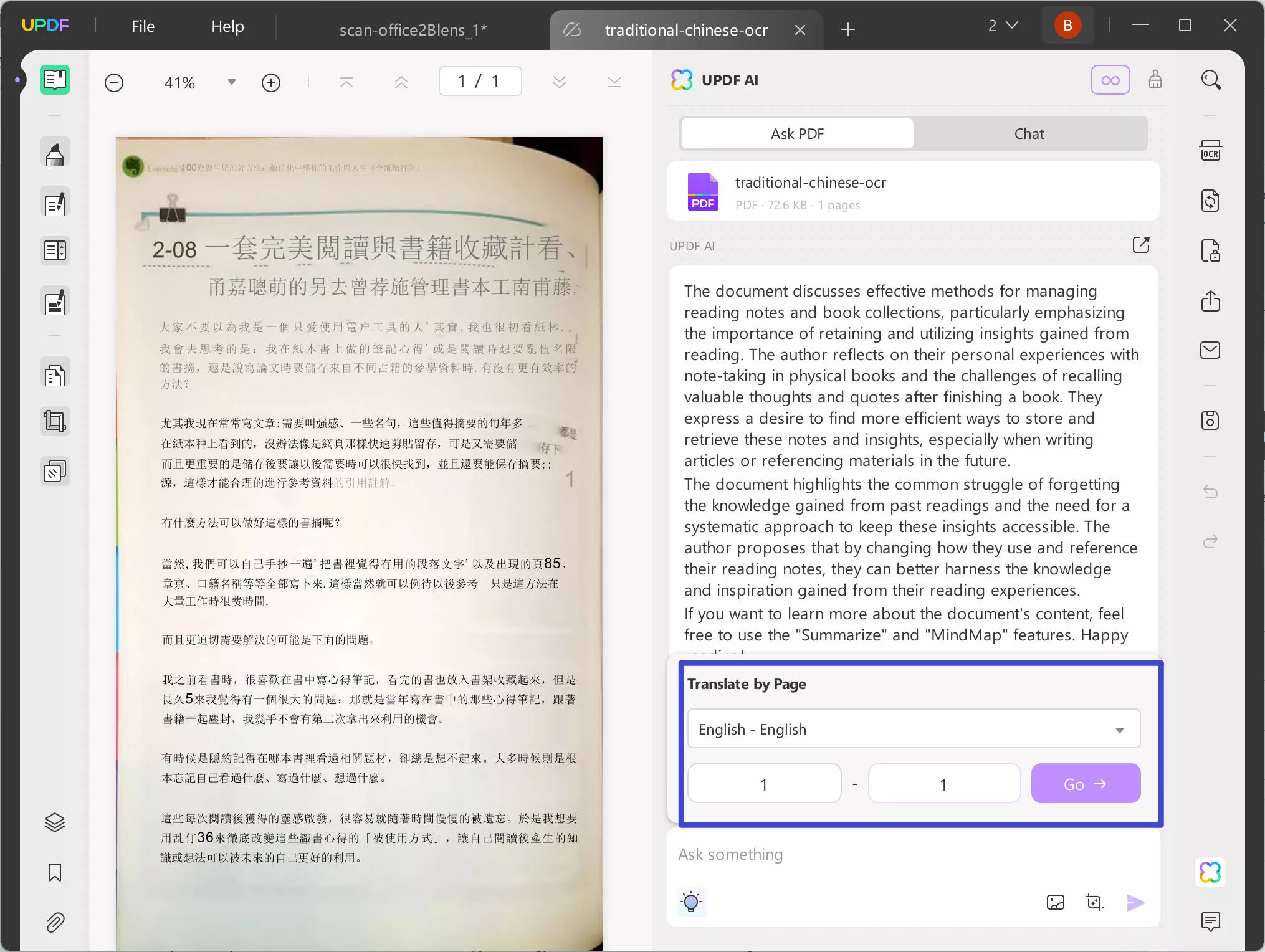The image size is (1265, 952).
Task: Open document search with the magnifier icon
Action: (x=1211, y=80)
